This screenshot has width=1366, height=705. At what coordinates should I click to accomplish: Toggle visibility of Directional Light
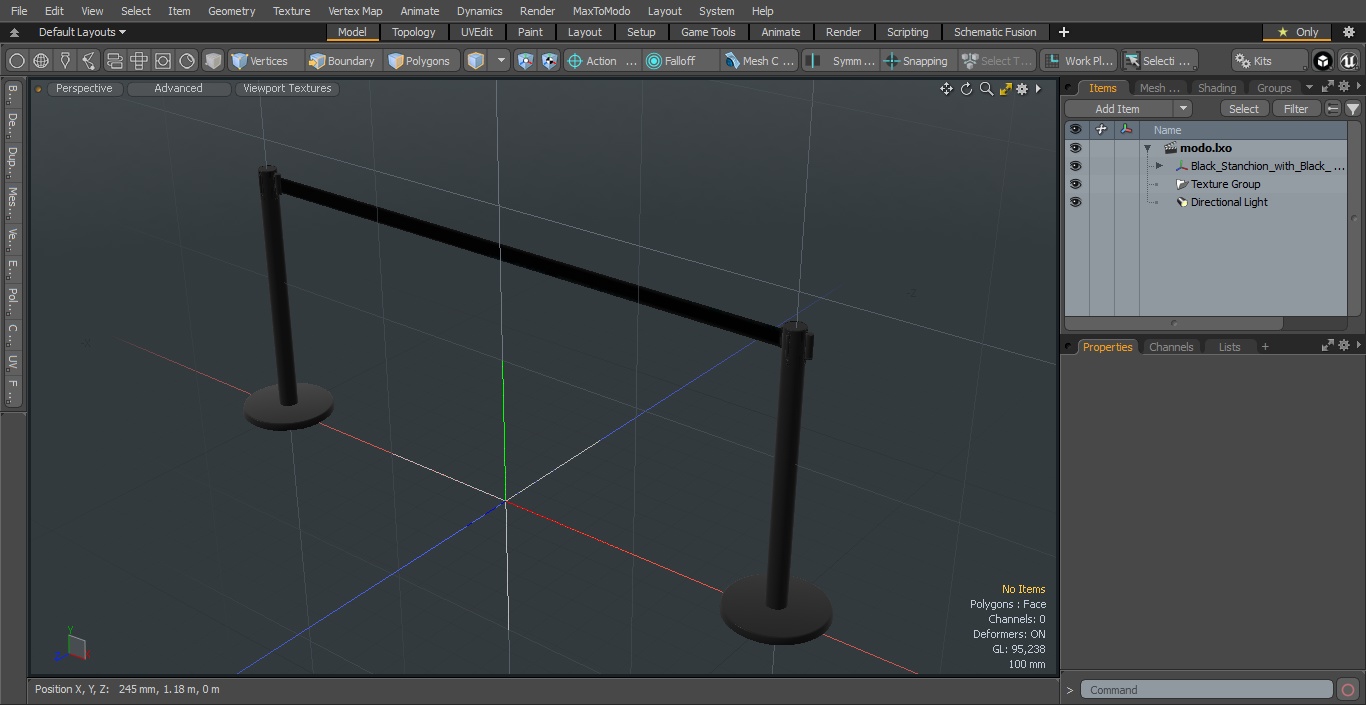pyautogui.click(x=1075, y=202)
